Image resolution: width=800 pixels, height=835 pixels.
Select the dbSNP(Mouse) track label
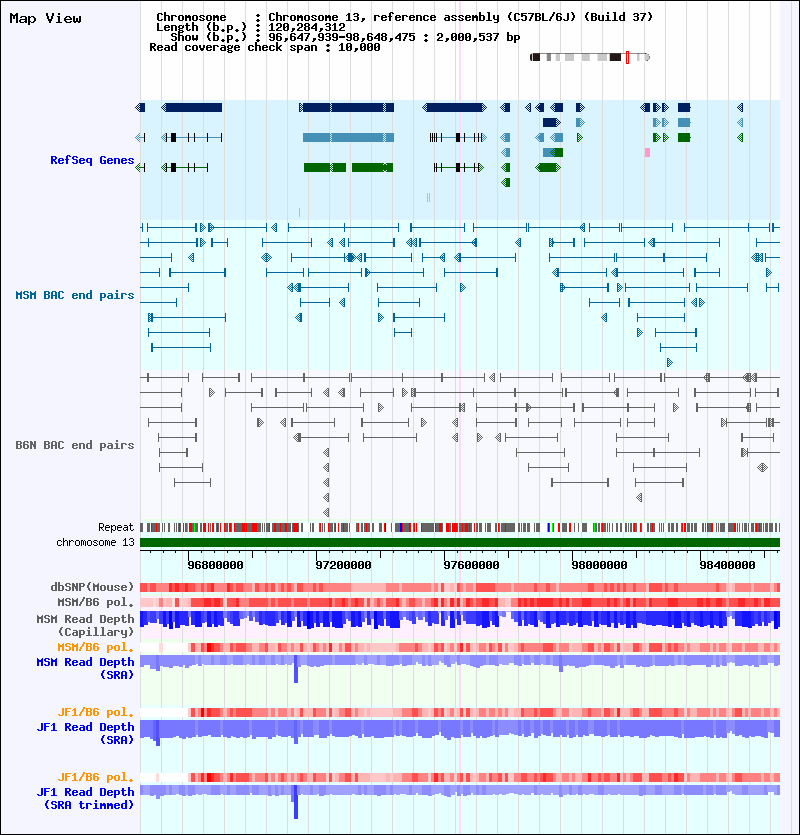click(x=92, y=587)
